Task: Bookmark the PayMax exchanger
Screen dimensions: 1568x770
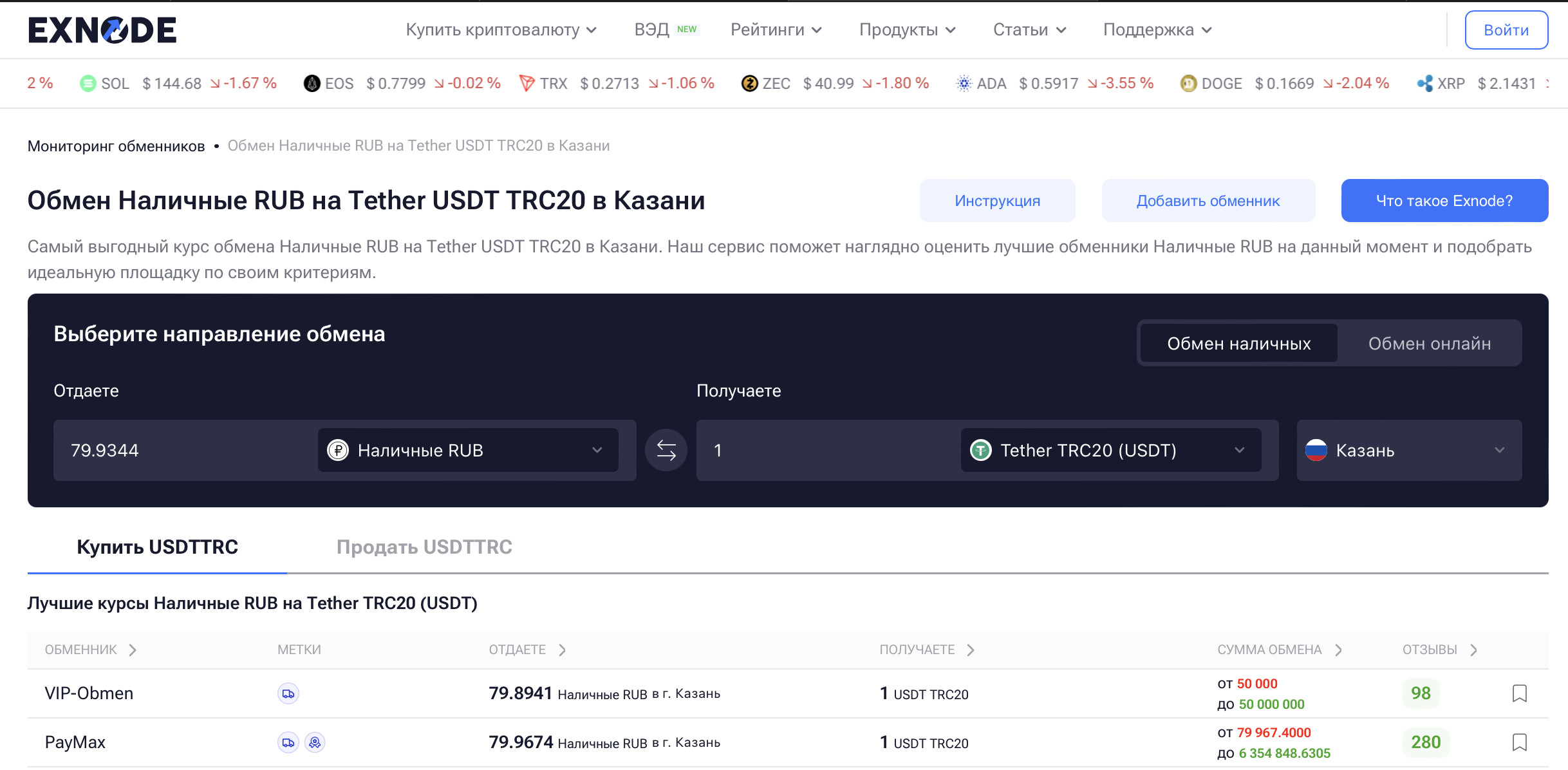Action: [x=1519, y=742]
